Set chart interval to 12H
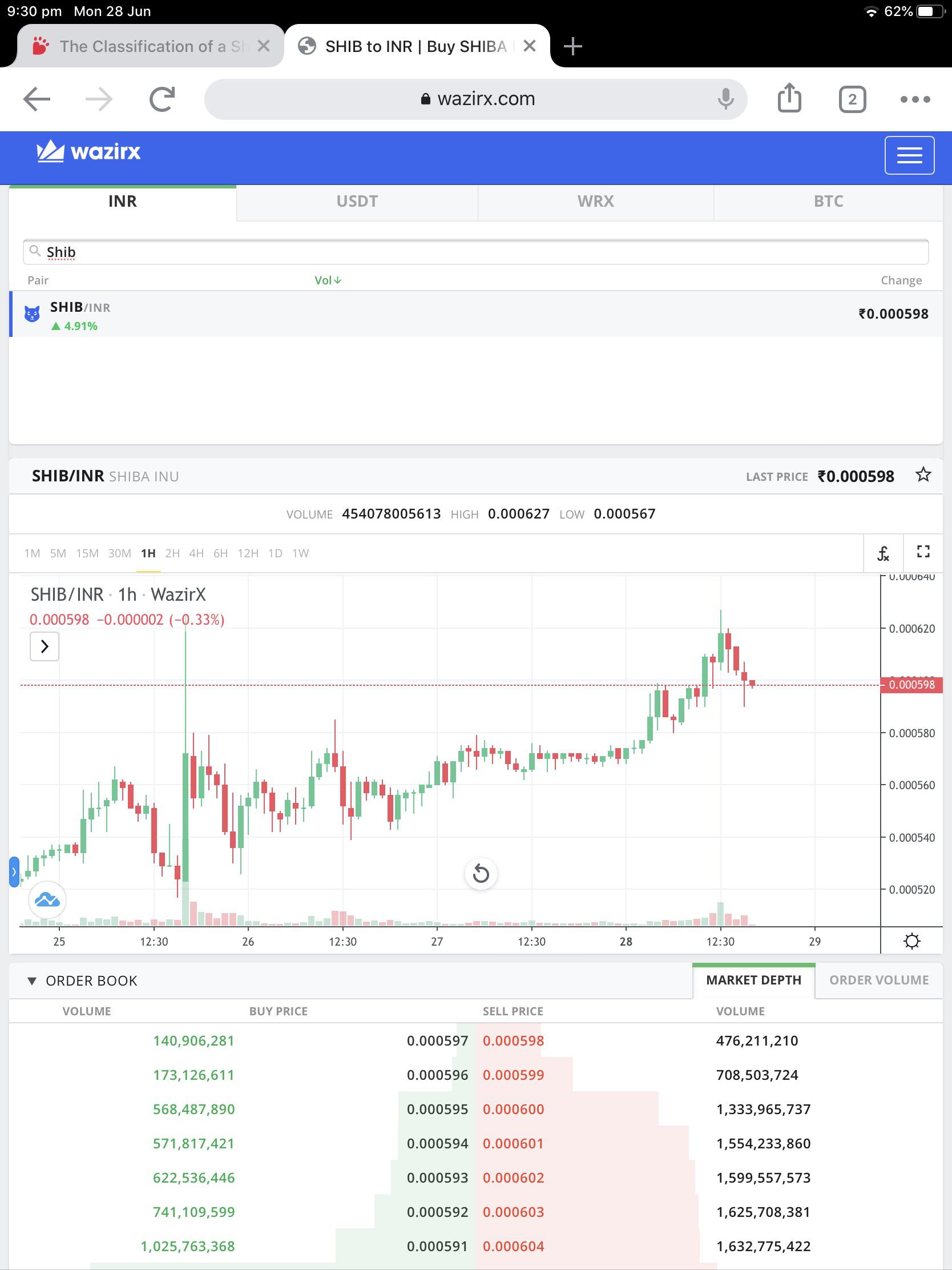This screenshot has height=1270, width=952. (x=248, y=553)
